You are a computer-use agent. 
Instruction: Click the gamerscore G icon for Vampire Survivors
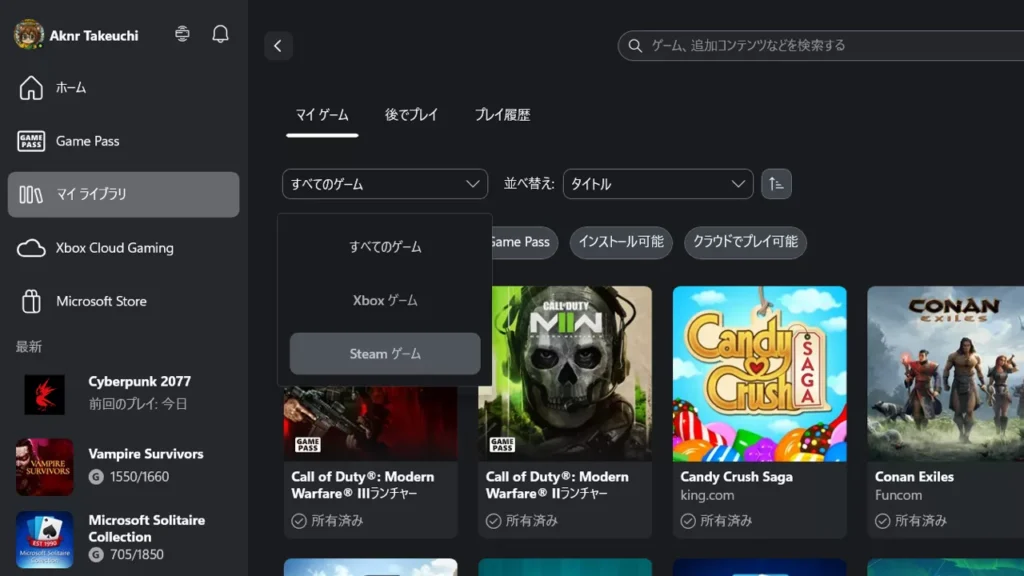(x=96, y=477)
